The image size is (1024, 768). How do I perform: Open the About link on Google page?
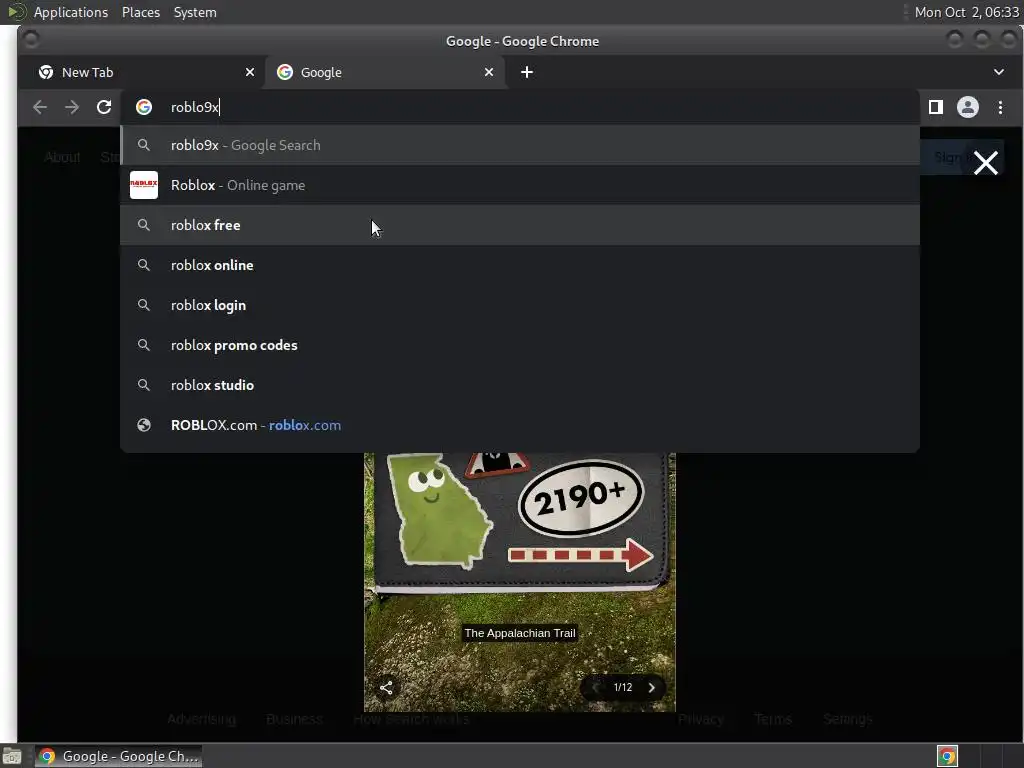[62, 157]
